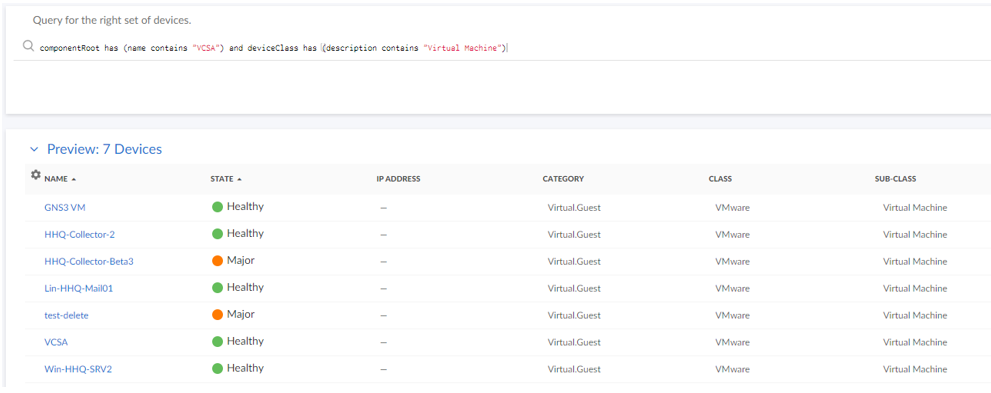Click Virtual.Guest category in test-delete row
This screenshot has width=991, height=393.
click(x=574, y=315)
